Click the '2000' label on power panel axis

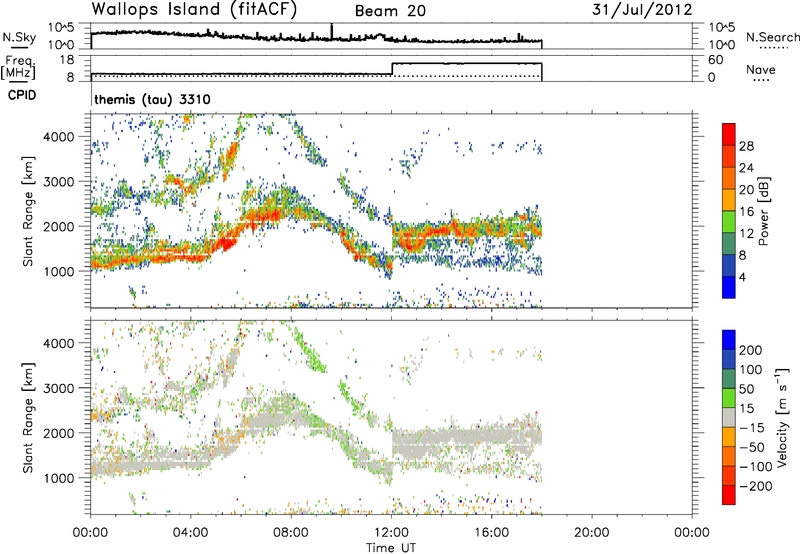pos(59,226)
